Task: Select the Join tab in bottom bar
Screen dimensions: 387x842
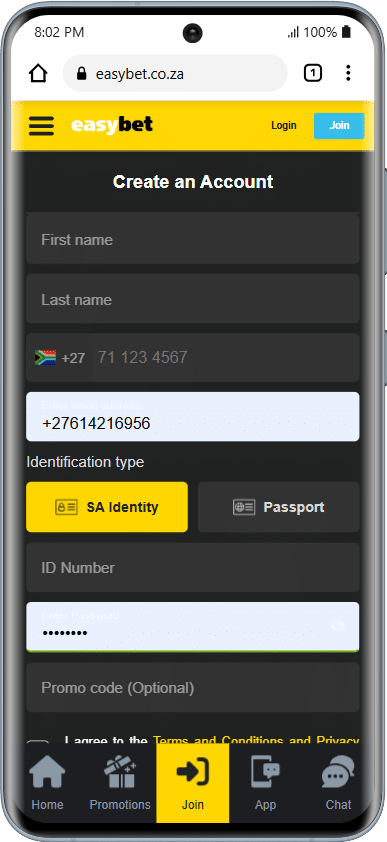Action: pos(193,783)
